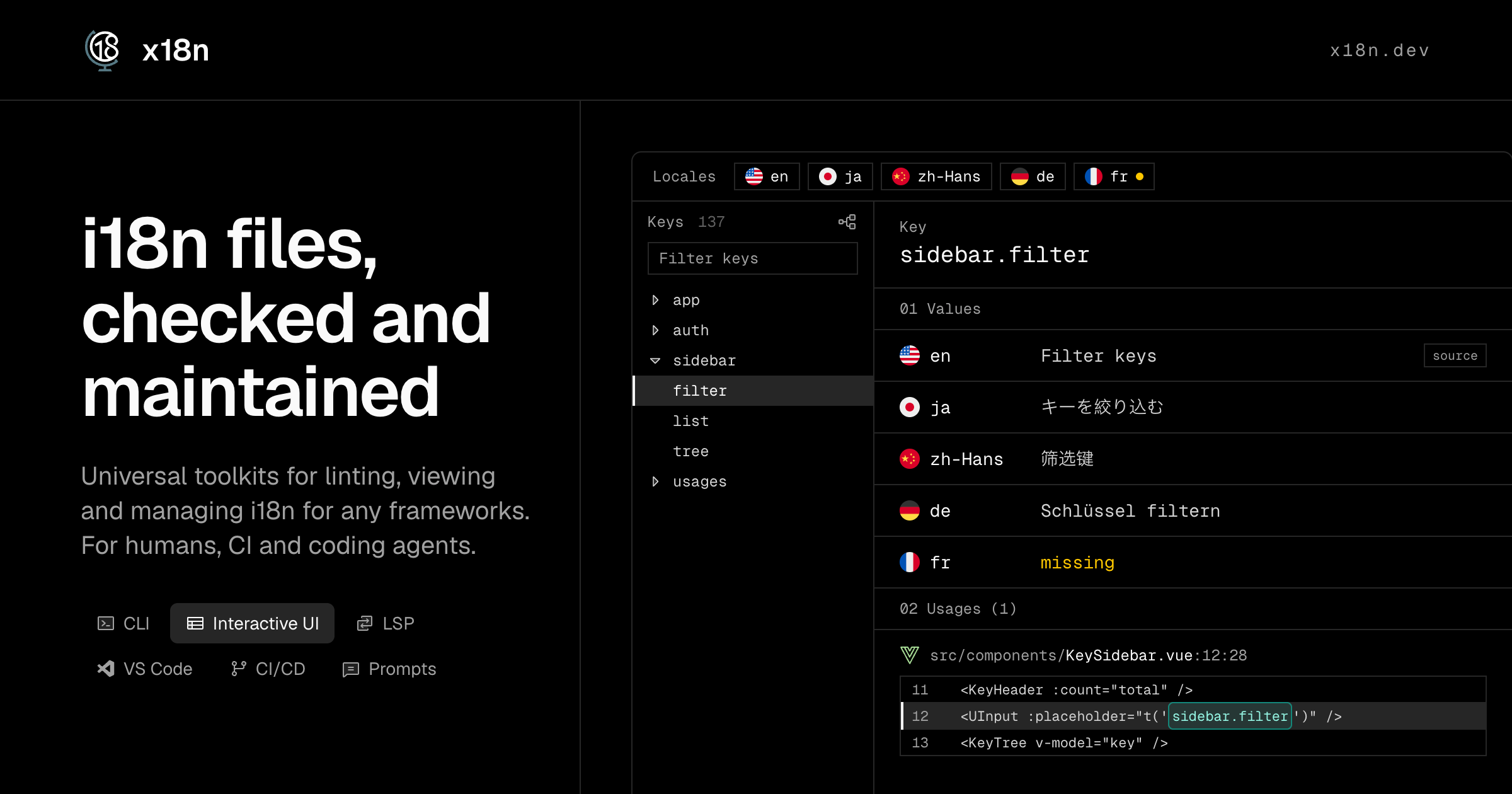The height and width of the screenshot is (794, 1512).
Task: Select the Prompts tab
Action: coord(389,669)
